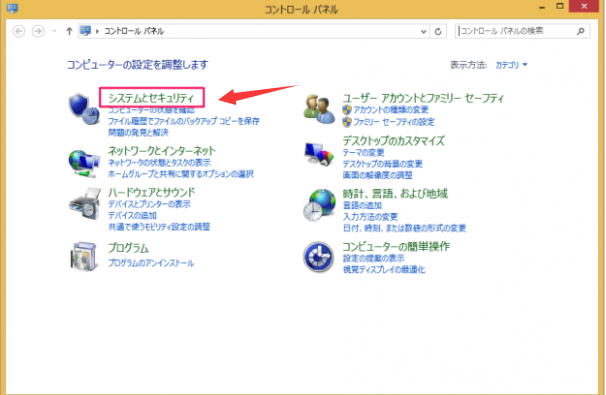Click ファミリー セーフティの設定 link
The height and width of the screenshot is (395, 606).
(x=394, y=122)
